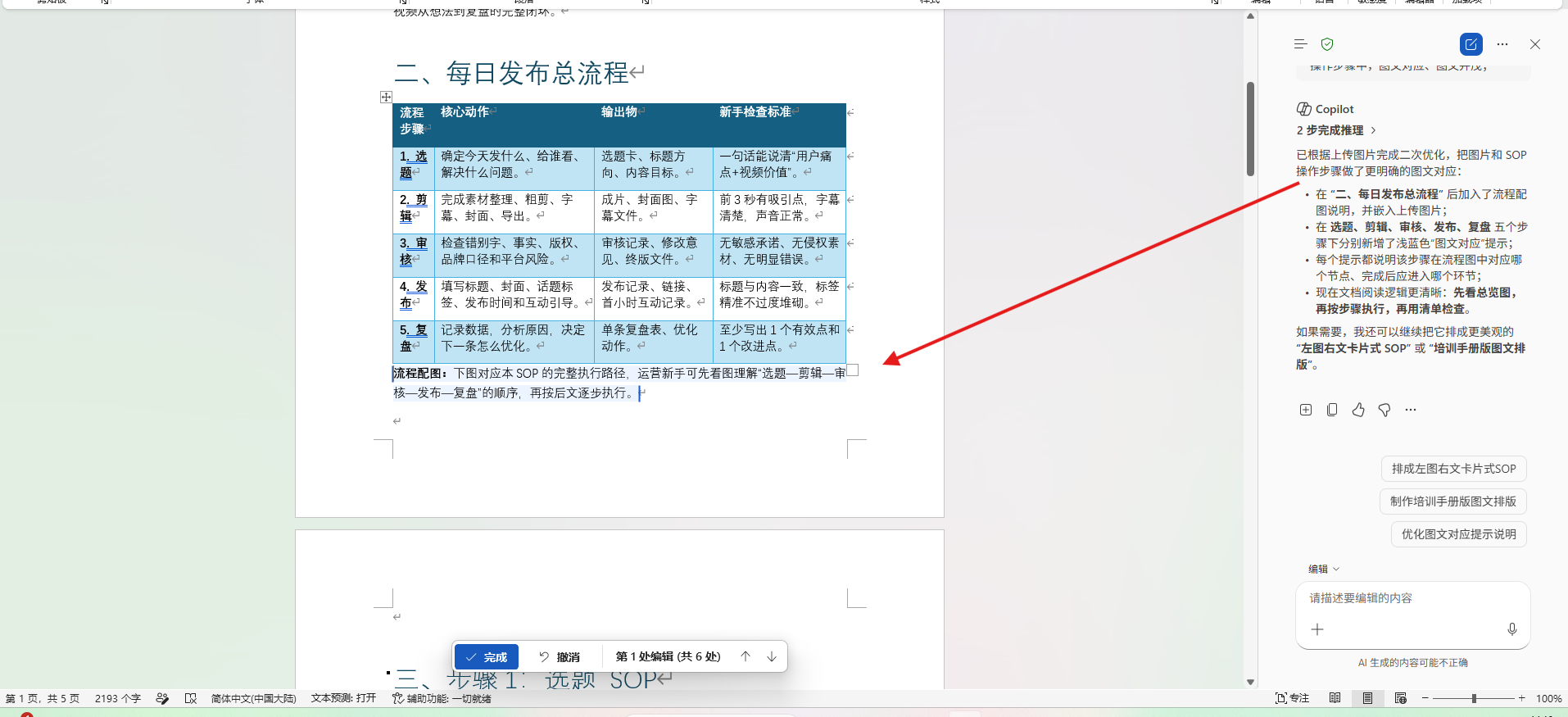Go to next edit with down arrow
The image size is (1568, 717).
[x=772, y=656]
